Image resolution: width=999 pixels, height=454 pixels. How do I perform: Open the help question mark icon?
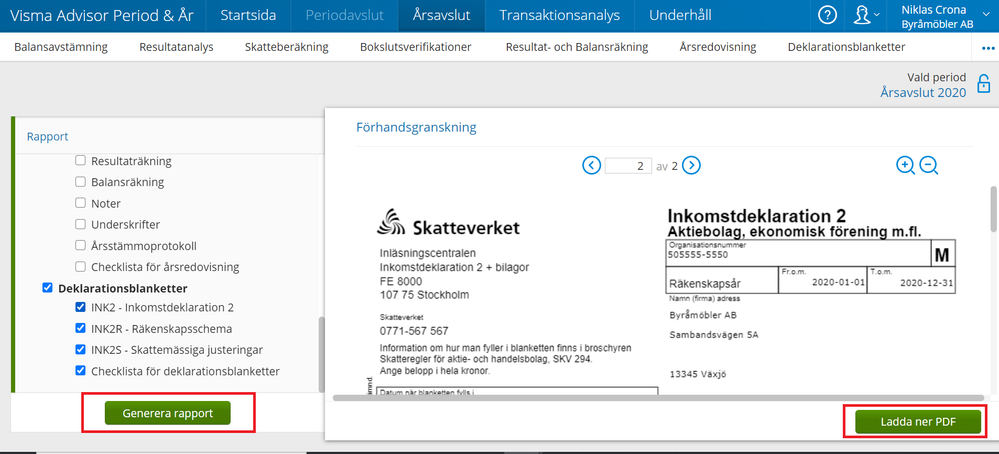828,15
